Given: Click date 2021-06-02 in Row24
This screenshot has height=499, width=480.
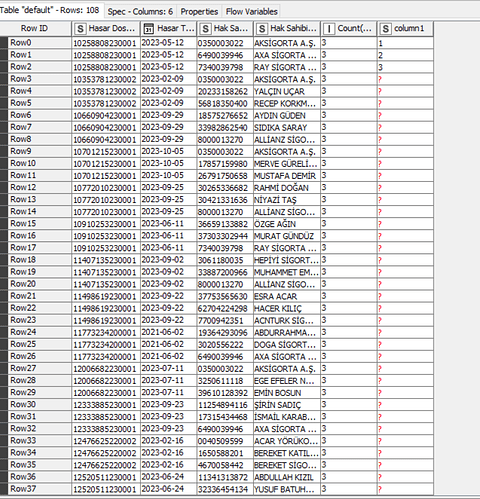Looking at the screenshot, I should 169,332.
